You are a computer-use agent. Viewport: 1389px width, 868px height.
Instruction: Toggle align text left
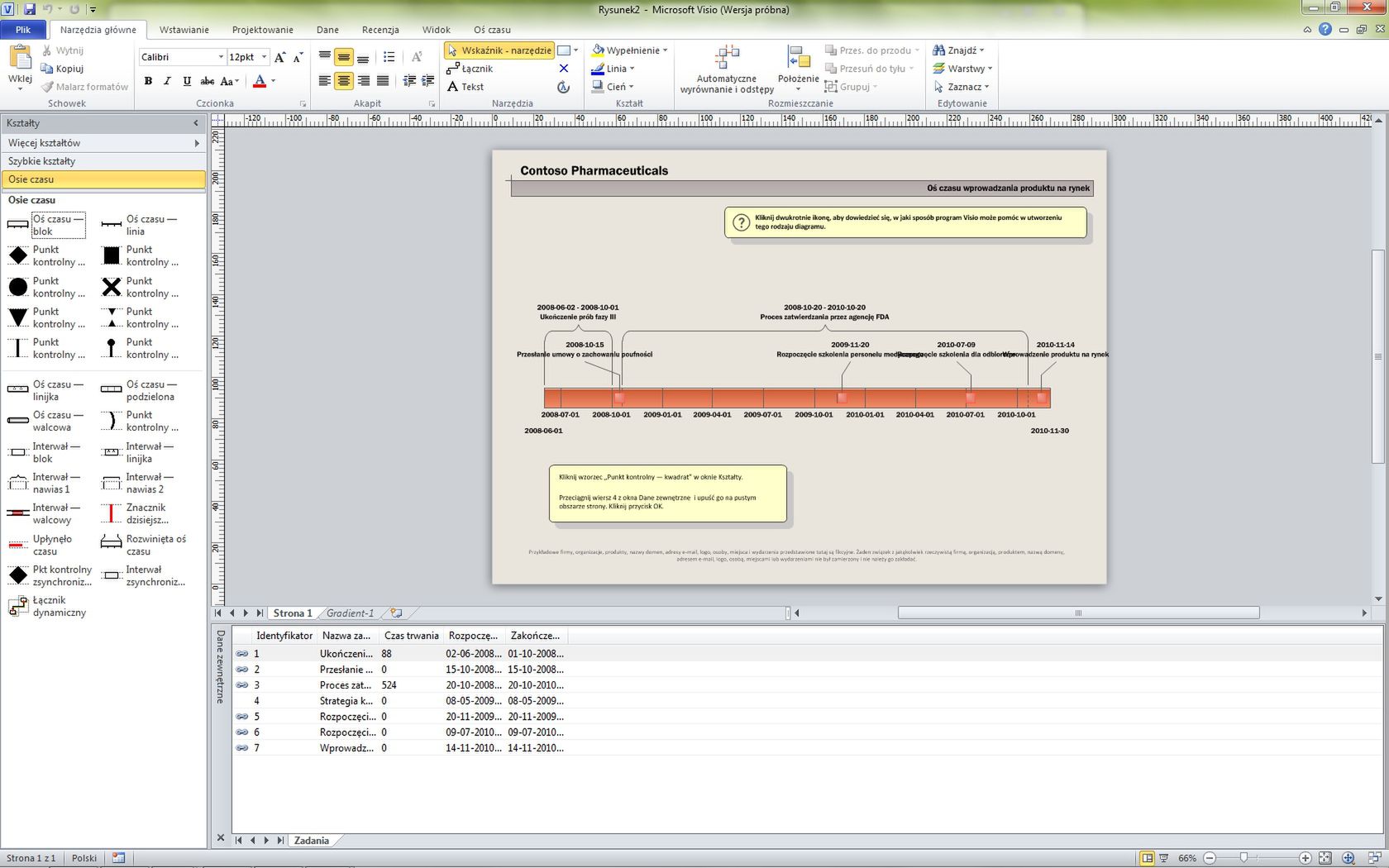coord(325,81)
